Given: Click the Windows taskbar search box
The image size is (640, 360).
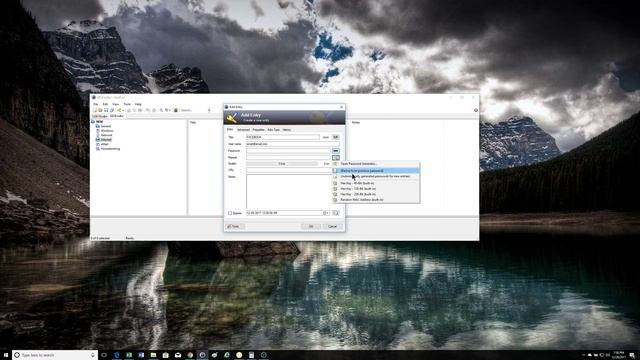Looking at the screenshot, I should point(55,355).
